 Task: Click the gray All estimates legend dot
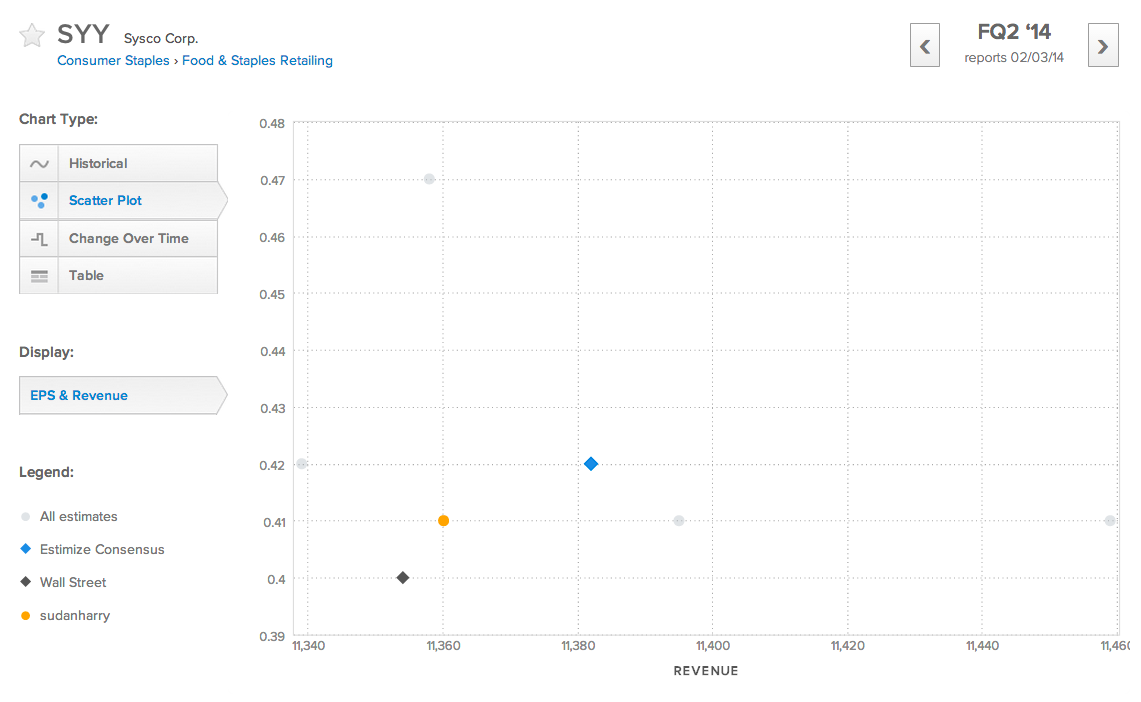(x=25, y=516)
